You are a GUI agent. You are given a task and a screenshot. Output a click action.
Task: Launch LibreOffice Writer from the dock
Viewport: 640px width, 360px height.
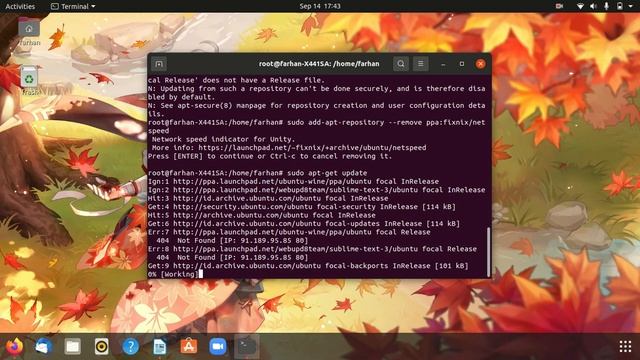click(160, 347)
